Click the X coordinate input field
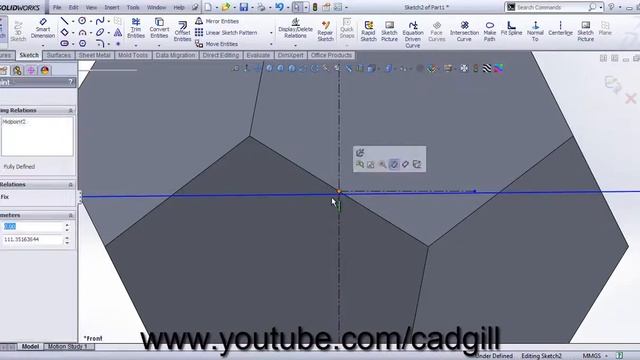Screen dimensions: 640x360 tap(32, 226)
